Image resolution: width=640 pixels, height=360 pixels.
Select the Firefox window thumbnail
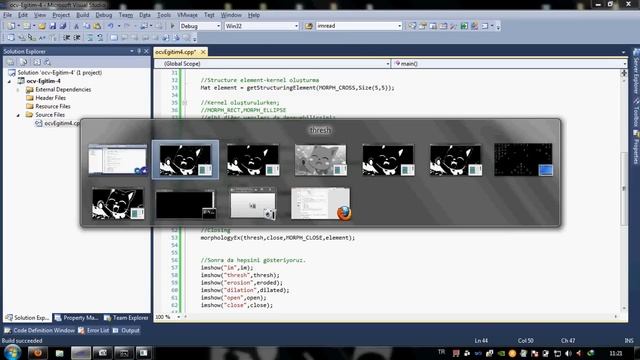[321, 204]
